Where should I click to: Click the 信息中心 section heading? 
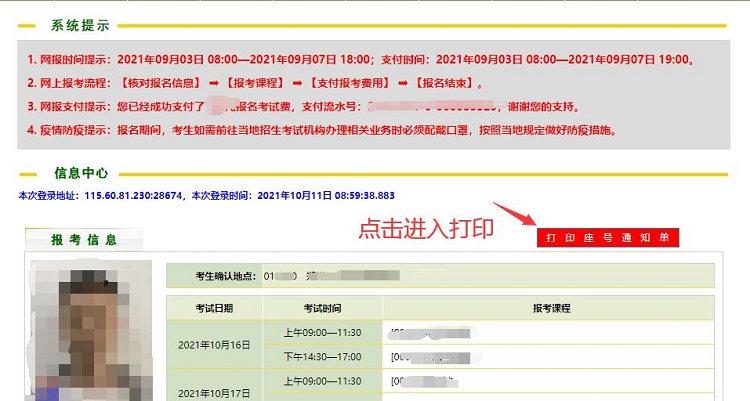78,173
